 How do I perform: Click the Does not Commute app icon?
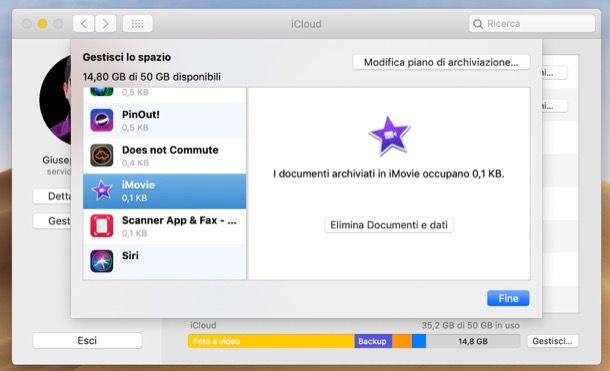pyautogui.click(x=102, y=155)
